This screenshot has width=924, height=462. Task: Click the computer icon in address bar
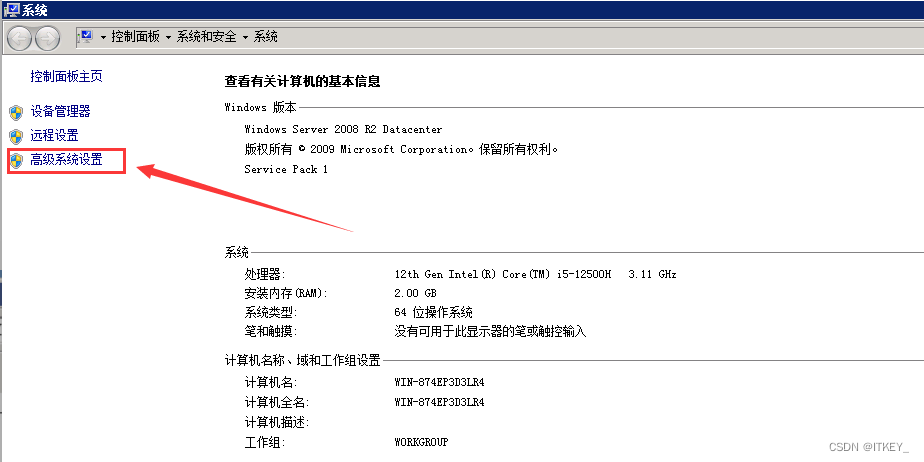[x=86, y=37]
